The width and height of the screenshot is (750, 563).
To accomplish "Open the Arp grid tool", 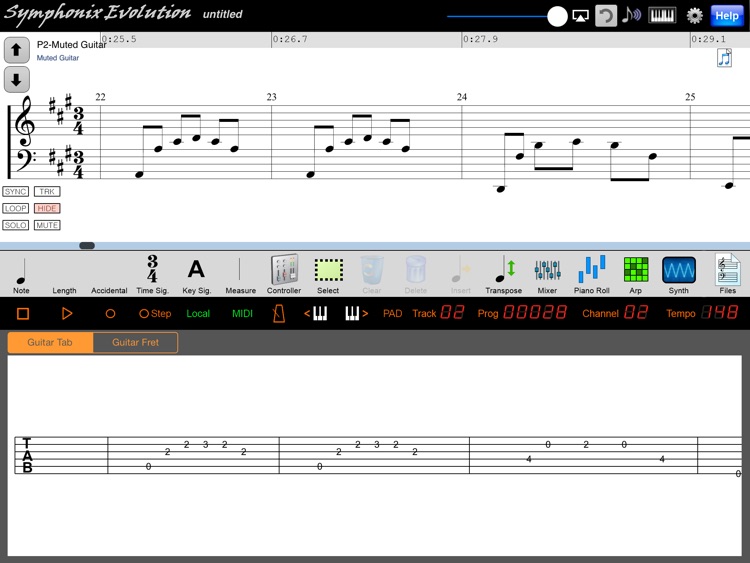I will click(636, 275).
